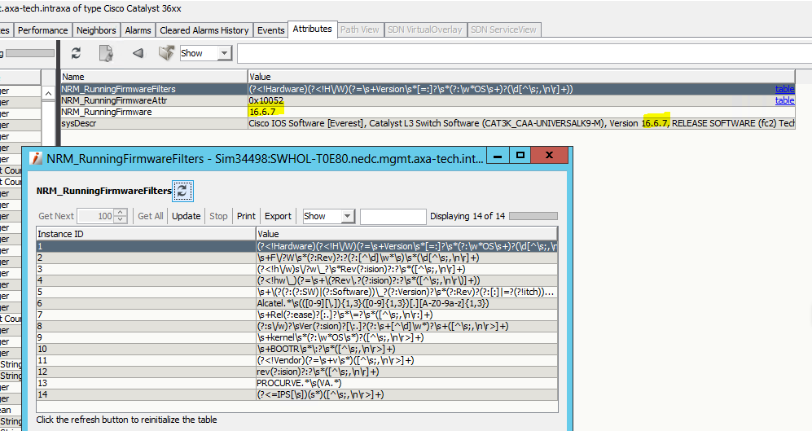
Task: Open the Show dropdown in the Attributes toolbar
Action: tap(206, 53)
